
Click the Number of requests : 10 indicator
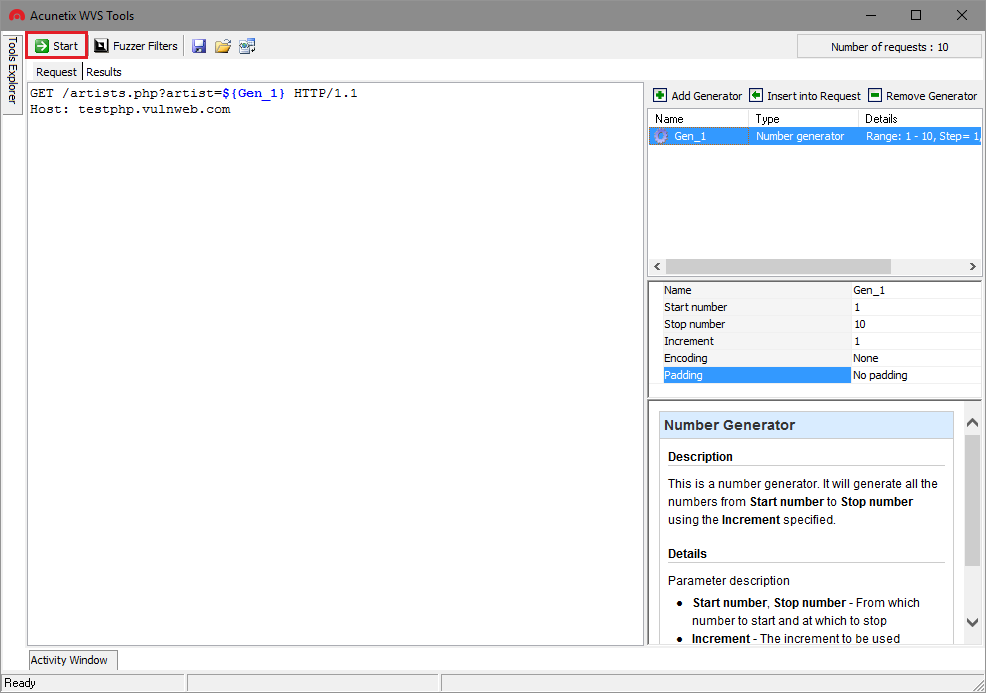point(889,47)
